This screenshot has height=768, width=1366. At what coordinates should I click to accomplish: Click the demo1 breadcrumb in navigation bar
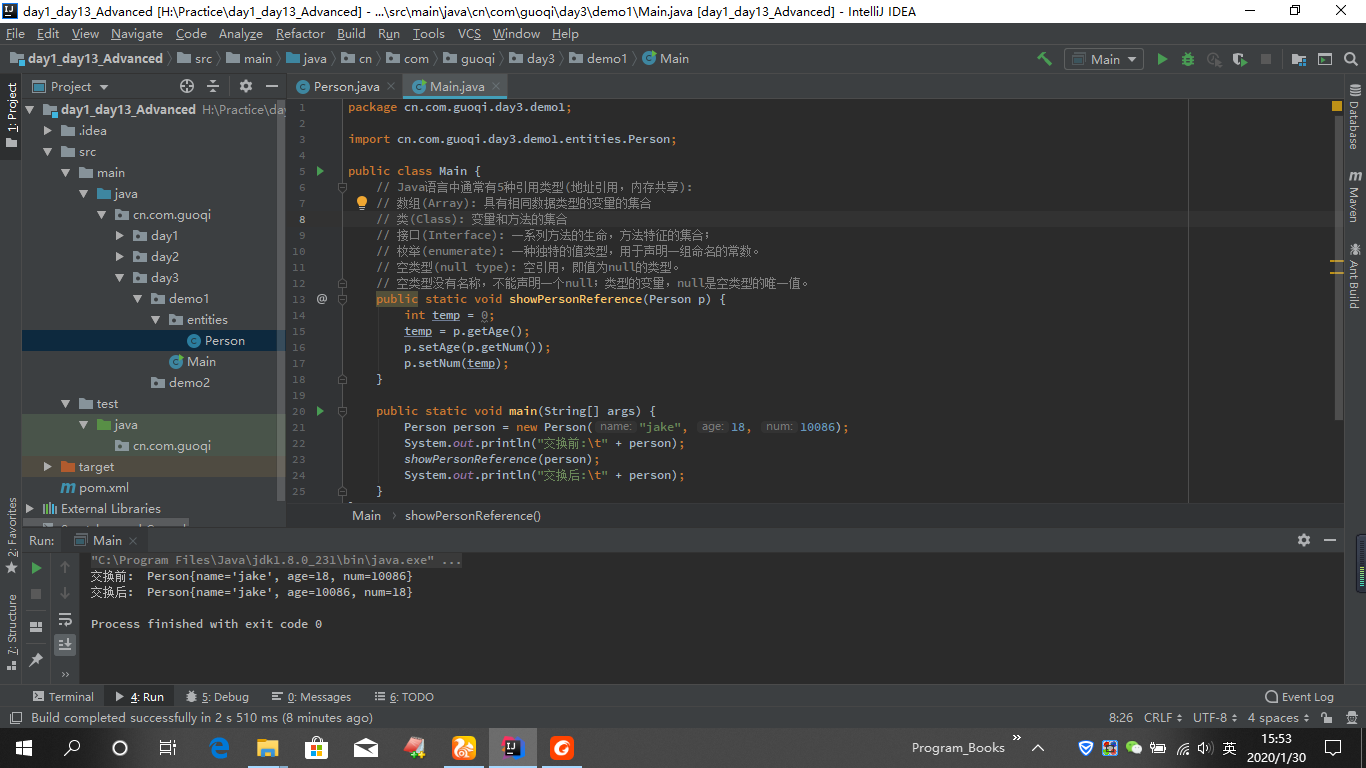(x=598, y=59)
